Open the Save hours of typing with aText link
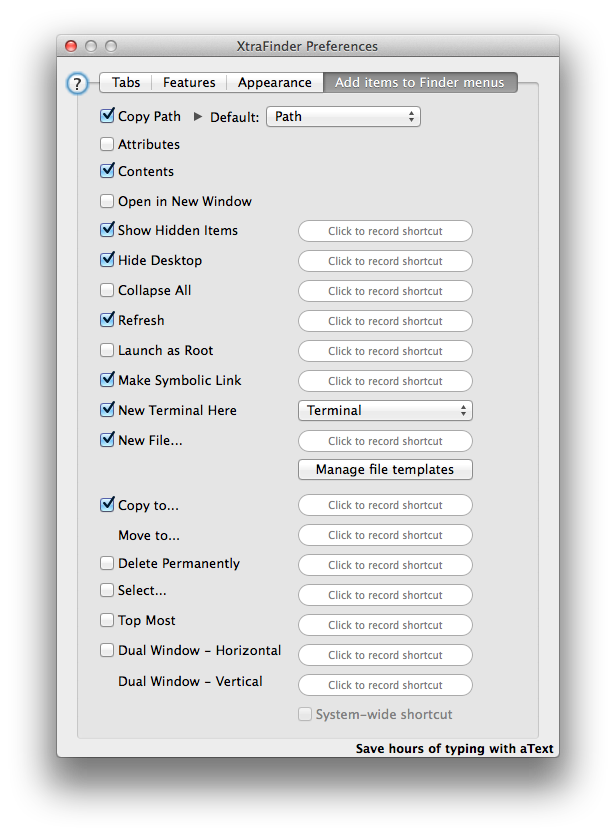 454,749
